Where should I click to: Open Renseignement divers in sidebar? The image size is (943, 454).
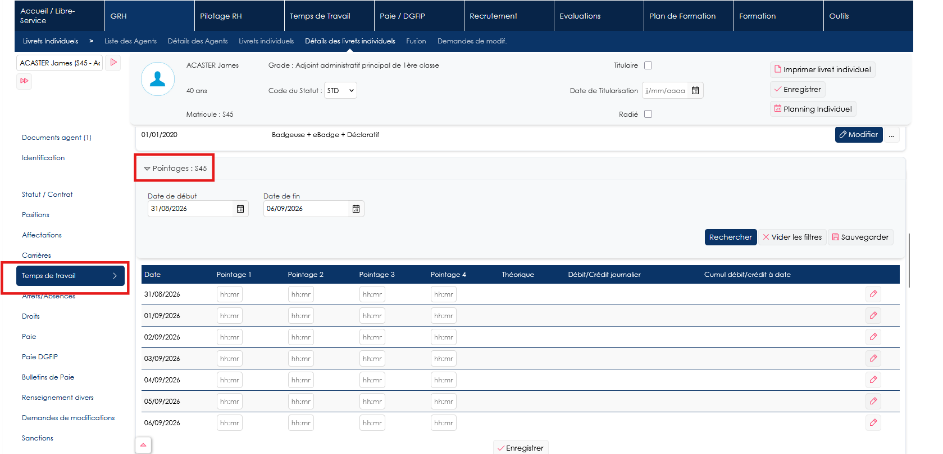point(58,397)
